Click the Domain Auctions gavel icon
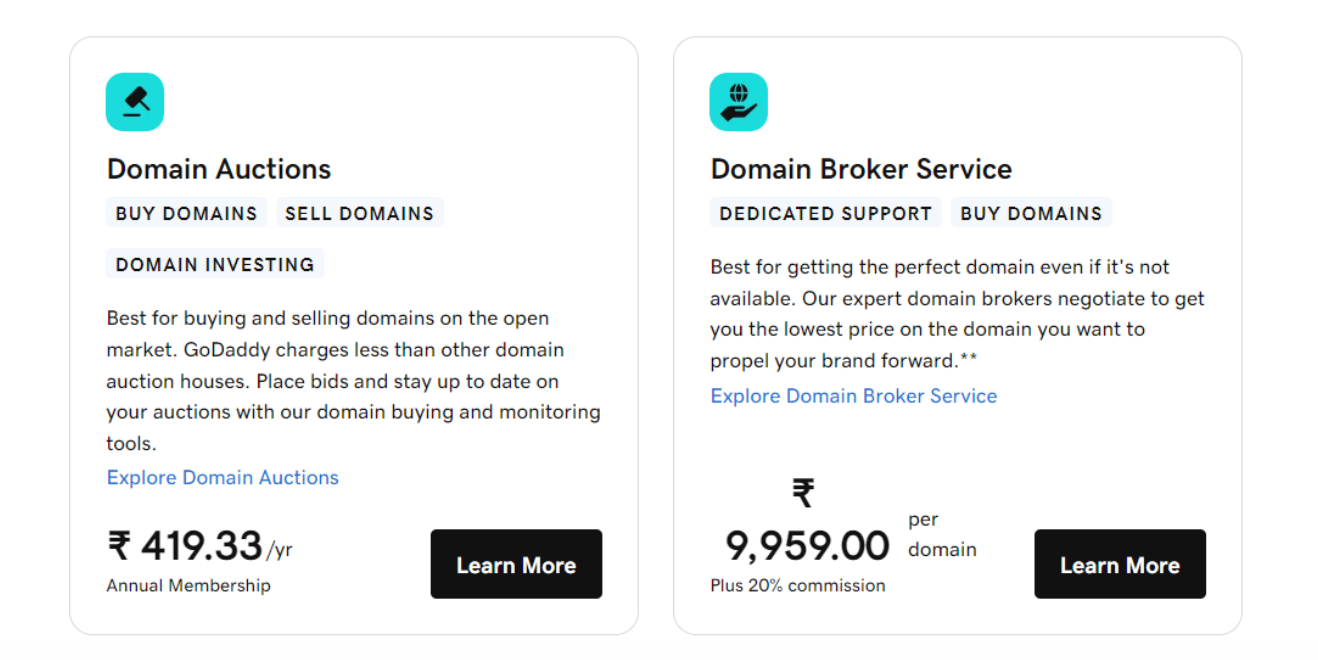Image resolution: width=1318 pixels, height=660 pixels. click(135, 102)
